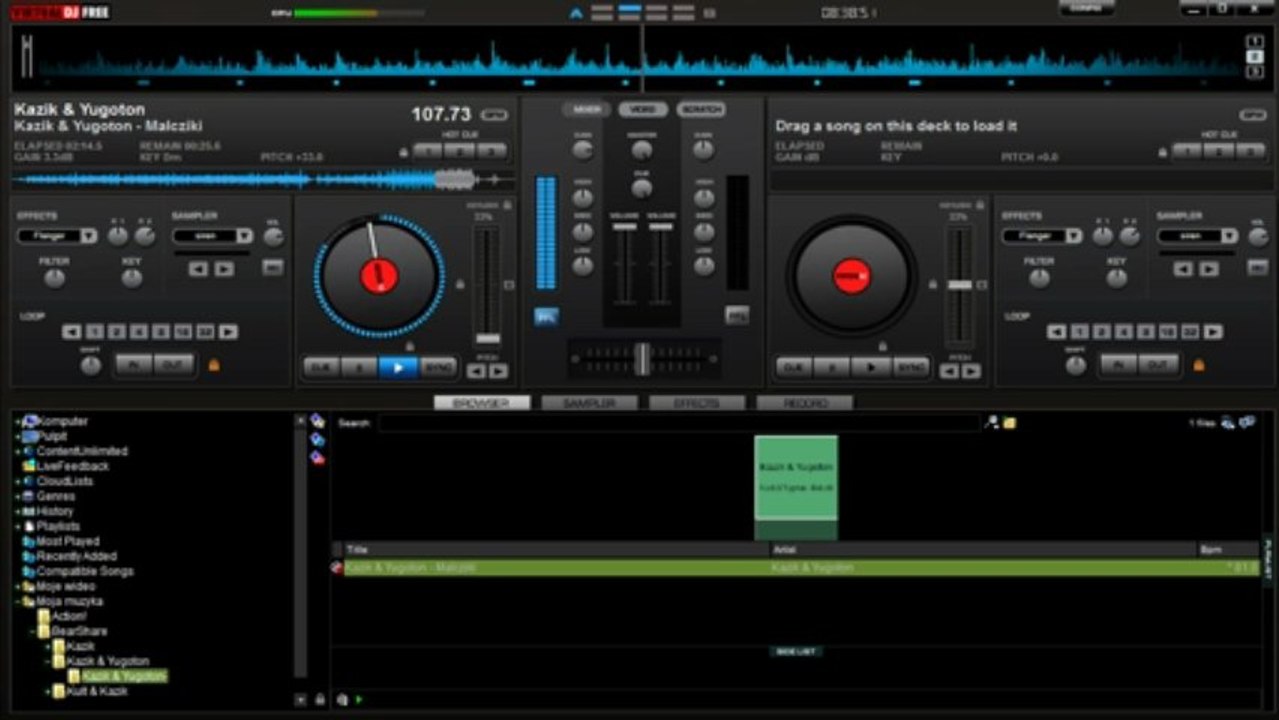This screenshot has height=720, width=1279.
Task: Click REC button on left deck sampler
Action: (273, 267)
